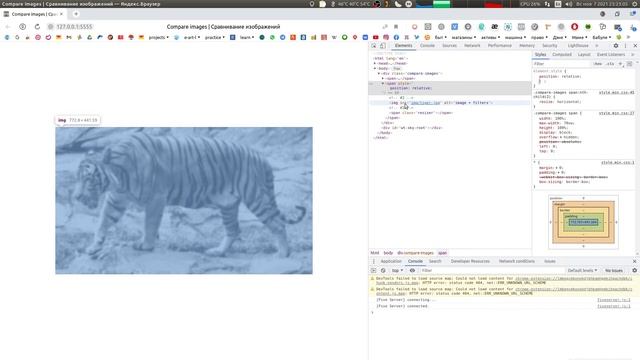Open the style.min.css link beside the compare-images span rule
This screenshot has width=640, height=360.
[x=616, y=113]
